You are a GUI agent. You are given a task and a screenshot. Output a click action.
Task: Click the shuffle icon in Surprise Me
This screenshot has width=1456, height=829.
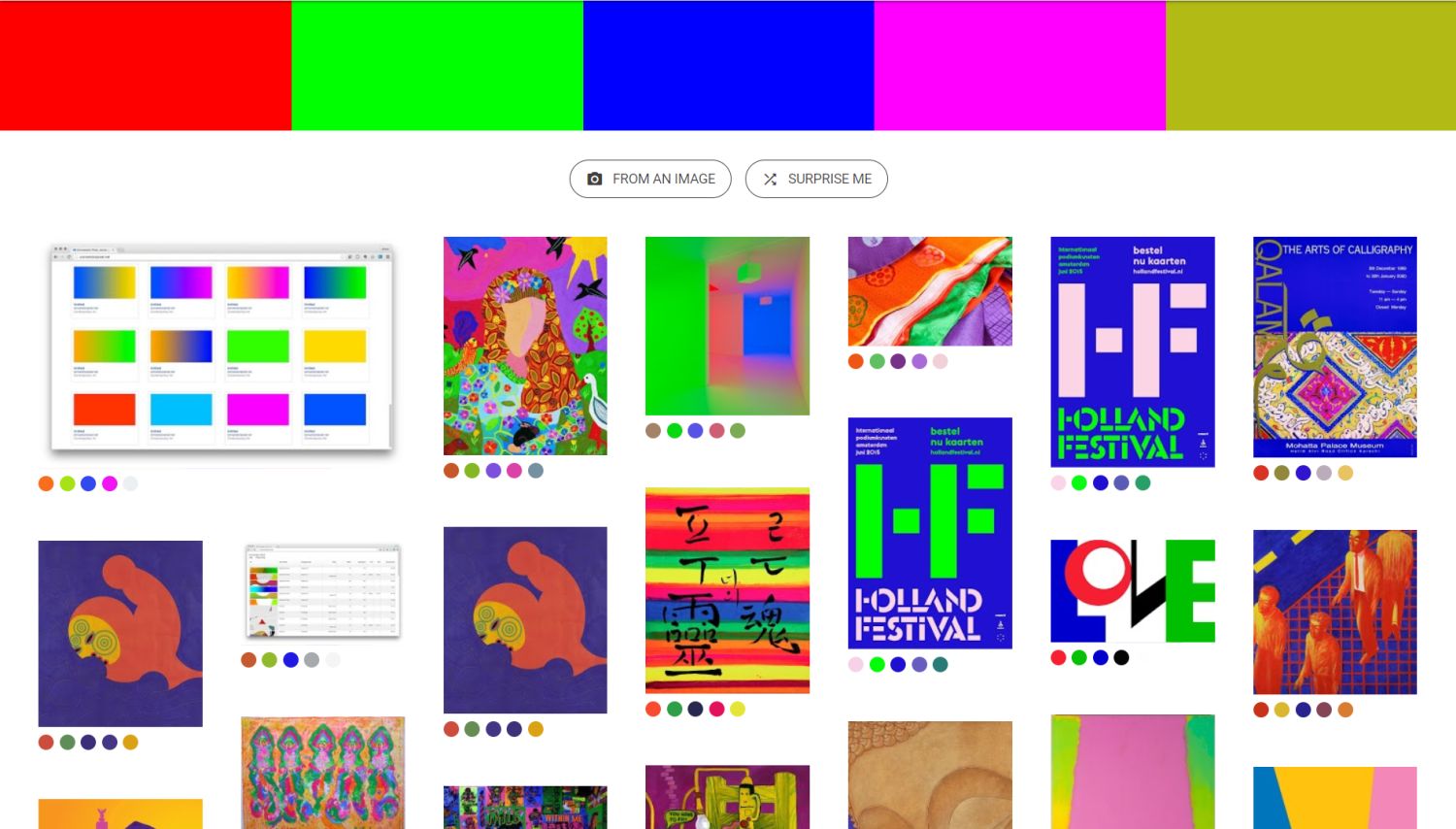(x=770, y=179)
